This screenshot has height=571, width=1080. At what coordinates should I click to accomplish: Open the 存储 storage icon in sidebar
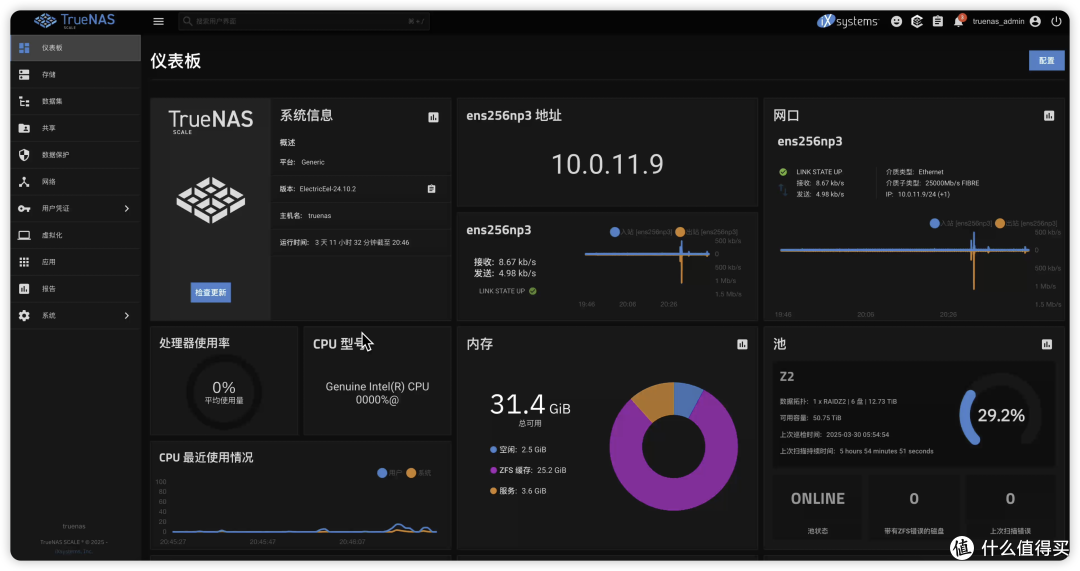click(24, 74)
